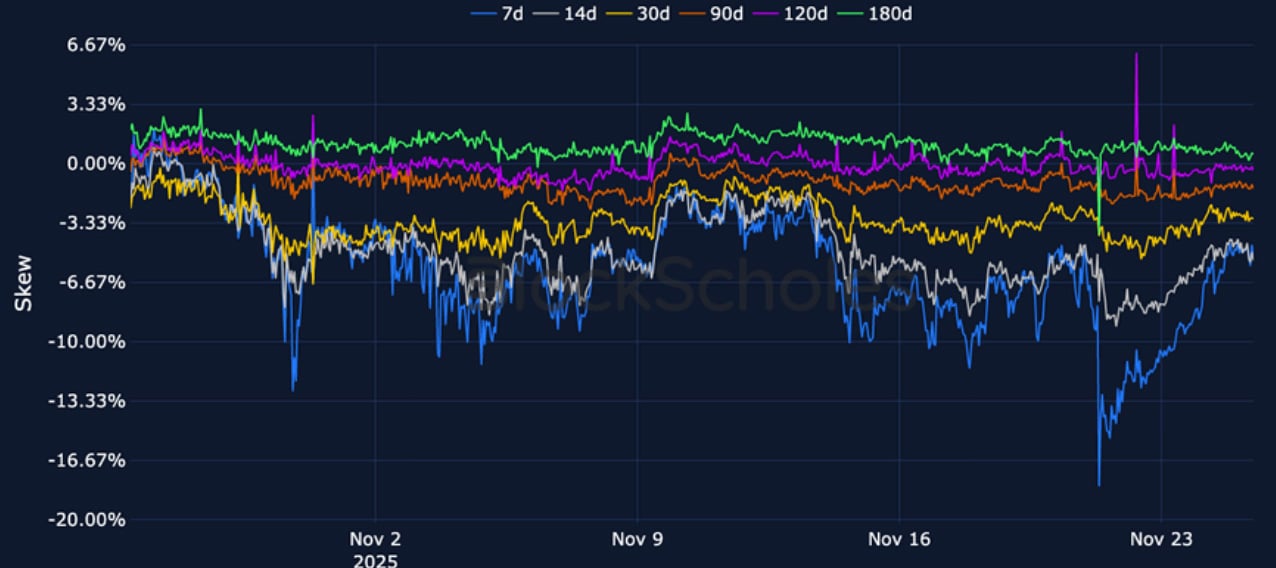
Task: Click the Nov 9 date tick
Action: coord(637,540)
